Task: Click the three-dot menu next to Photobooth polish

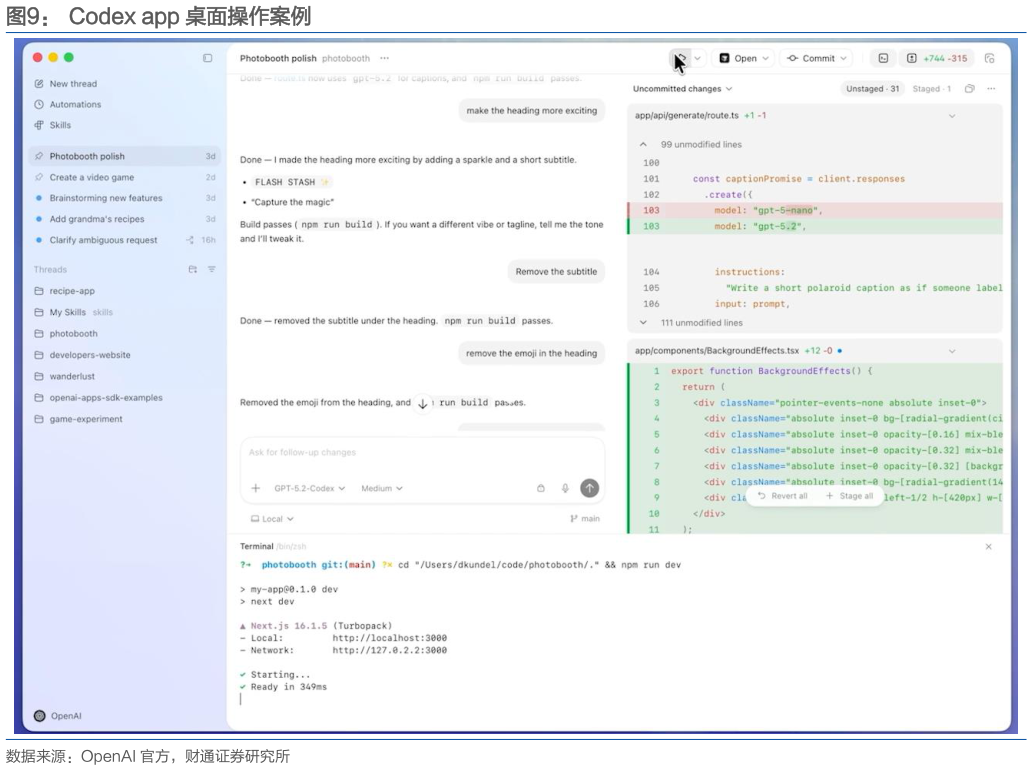Action: tap(384, 58)
